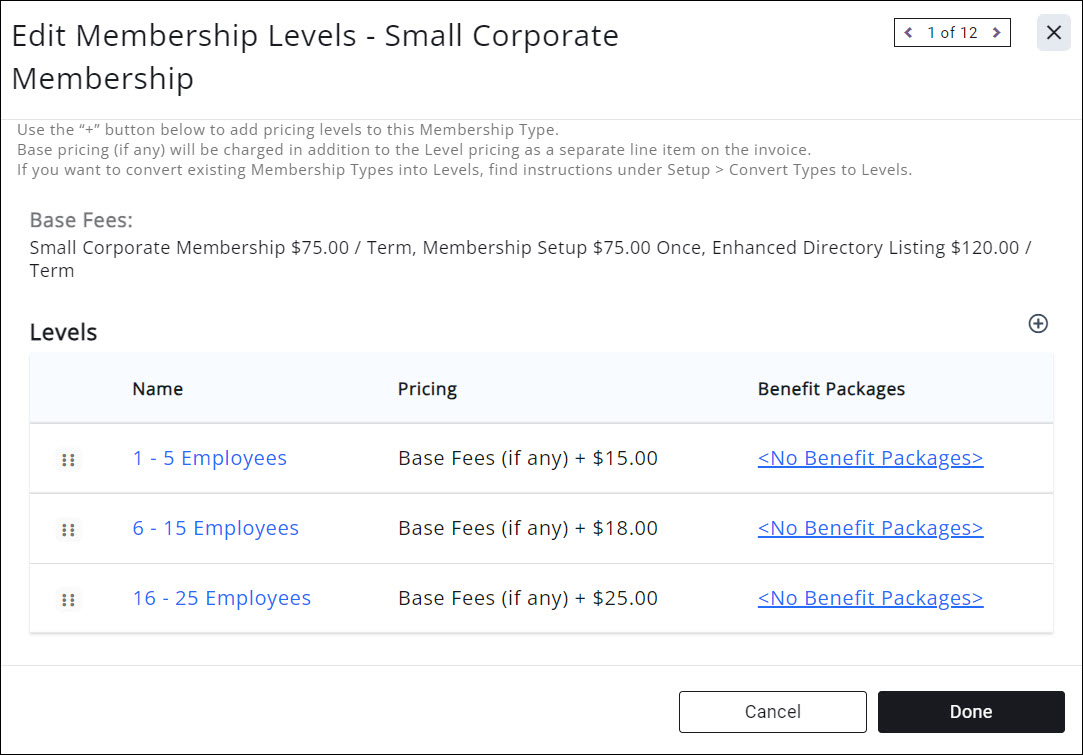Close the Edit Membership Levels dialog
This screenshot has height=755, width=1083.
click(x=1053, y=33)
